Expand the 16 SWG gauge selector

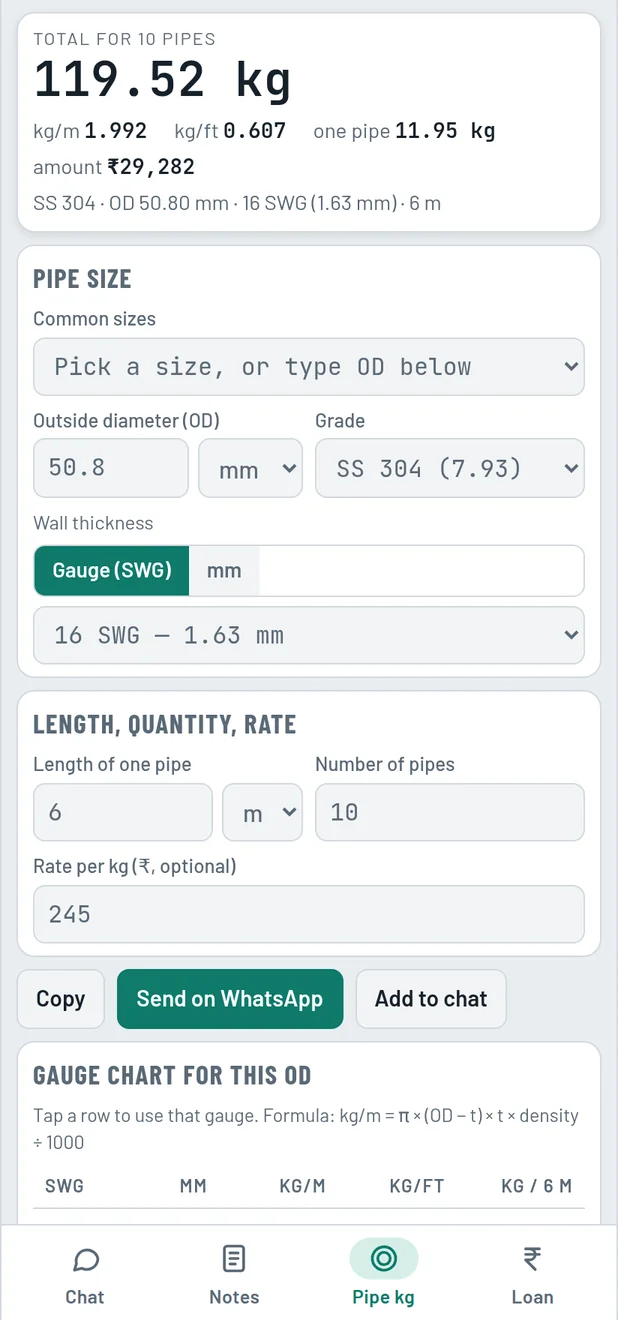[x=309, y=635]
